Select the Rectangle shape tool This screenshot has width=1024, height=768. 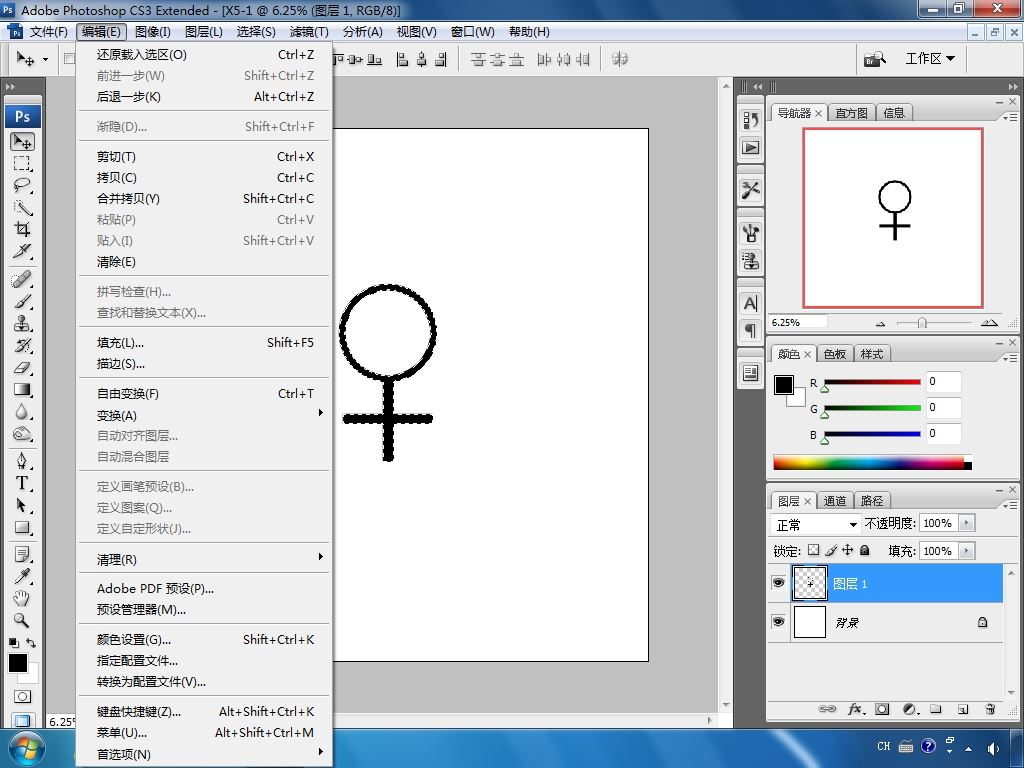pos(22,527)
